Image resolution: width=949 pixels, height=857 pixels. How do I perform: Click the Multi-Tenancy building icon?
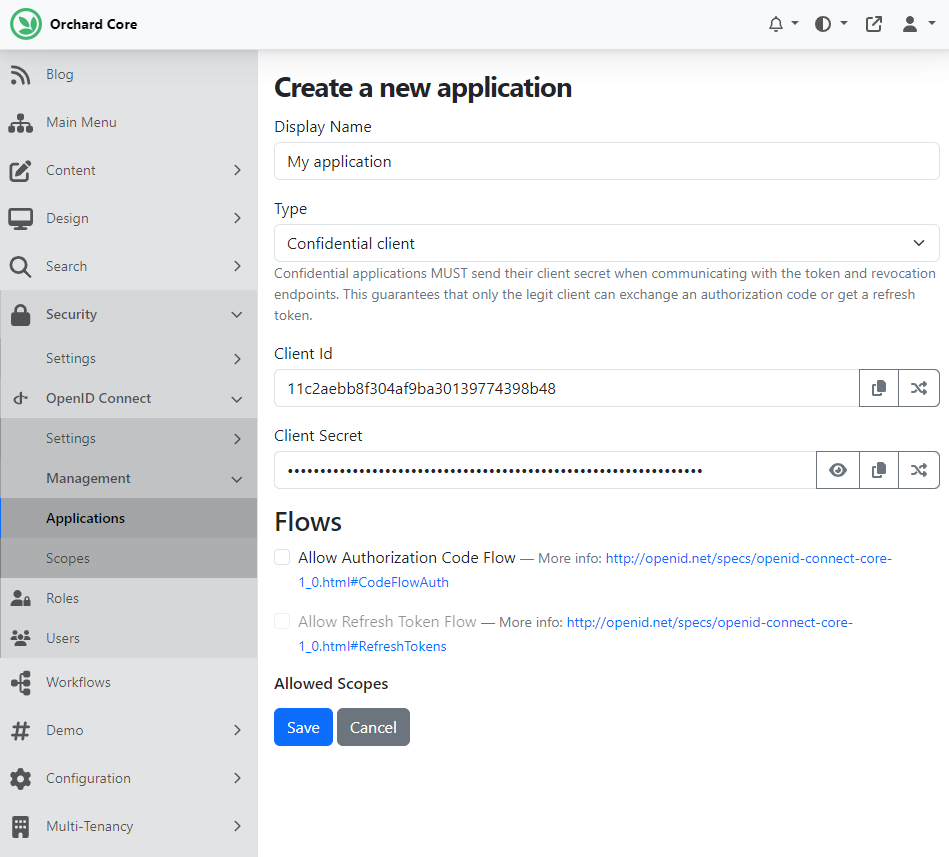point(21,827)
